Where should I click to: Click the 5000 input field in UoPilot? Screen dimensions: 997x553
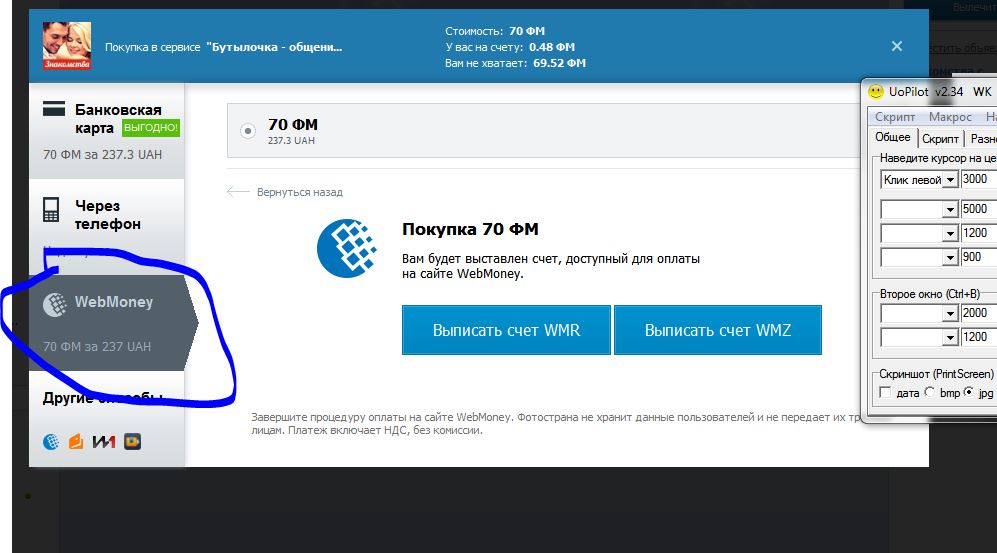(979, 209)
